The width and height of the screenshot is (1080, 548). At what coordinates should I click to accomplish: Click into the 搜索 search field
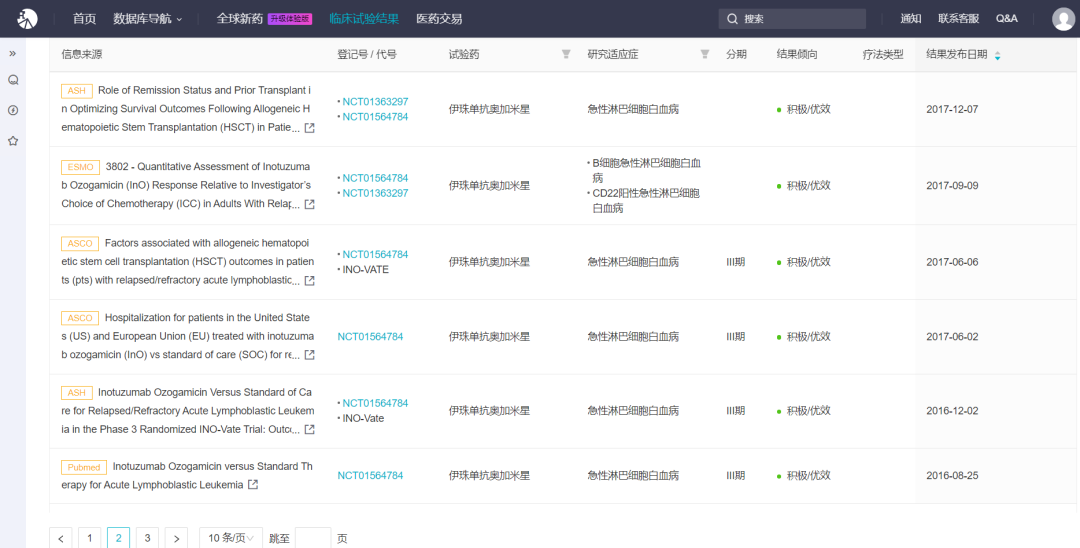(x=792, y=19)
